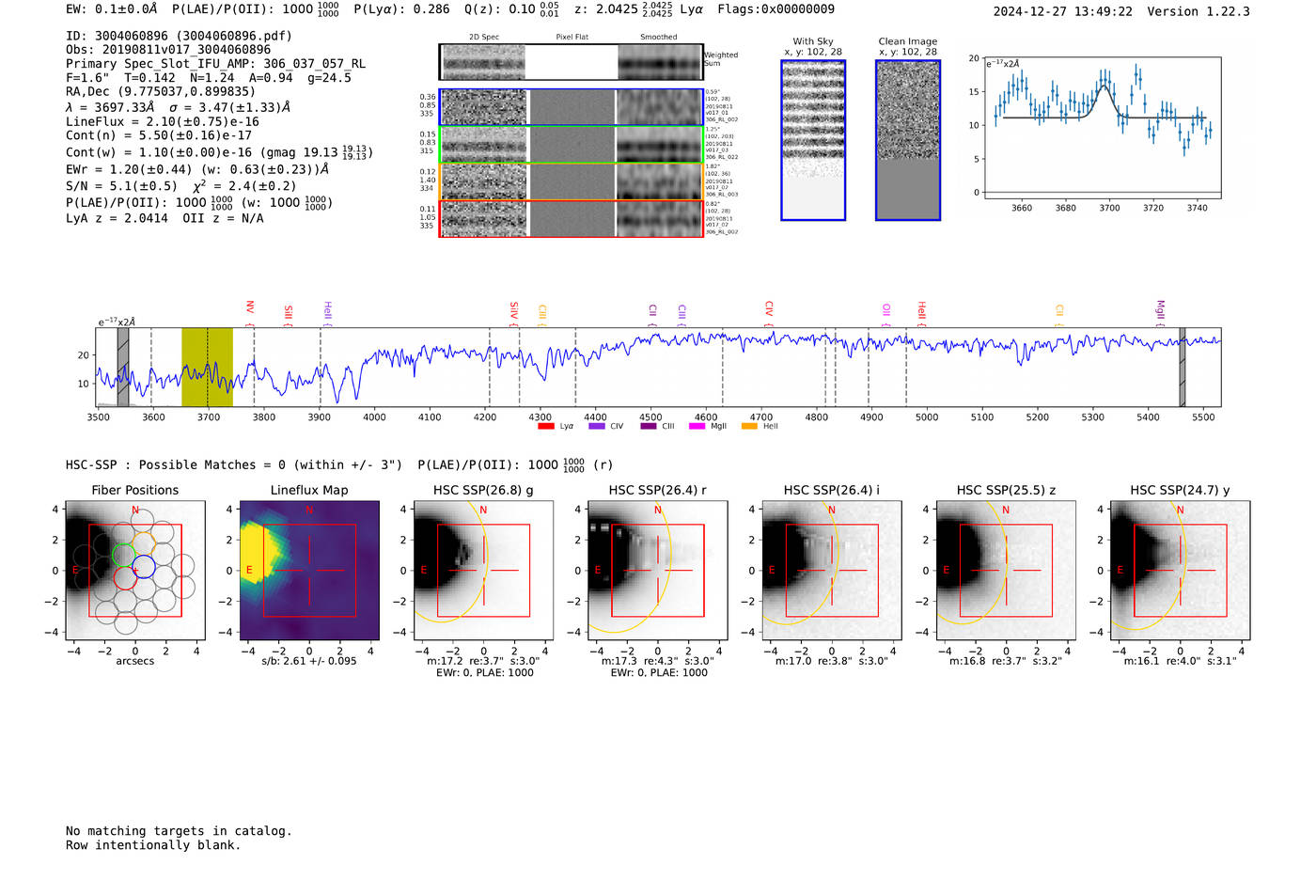The width and height of the screenshot is (1316, 896).
Task: Open the HSC SSP(25.5) z cutout
Action: click(1006, 570)
